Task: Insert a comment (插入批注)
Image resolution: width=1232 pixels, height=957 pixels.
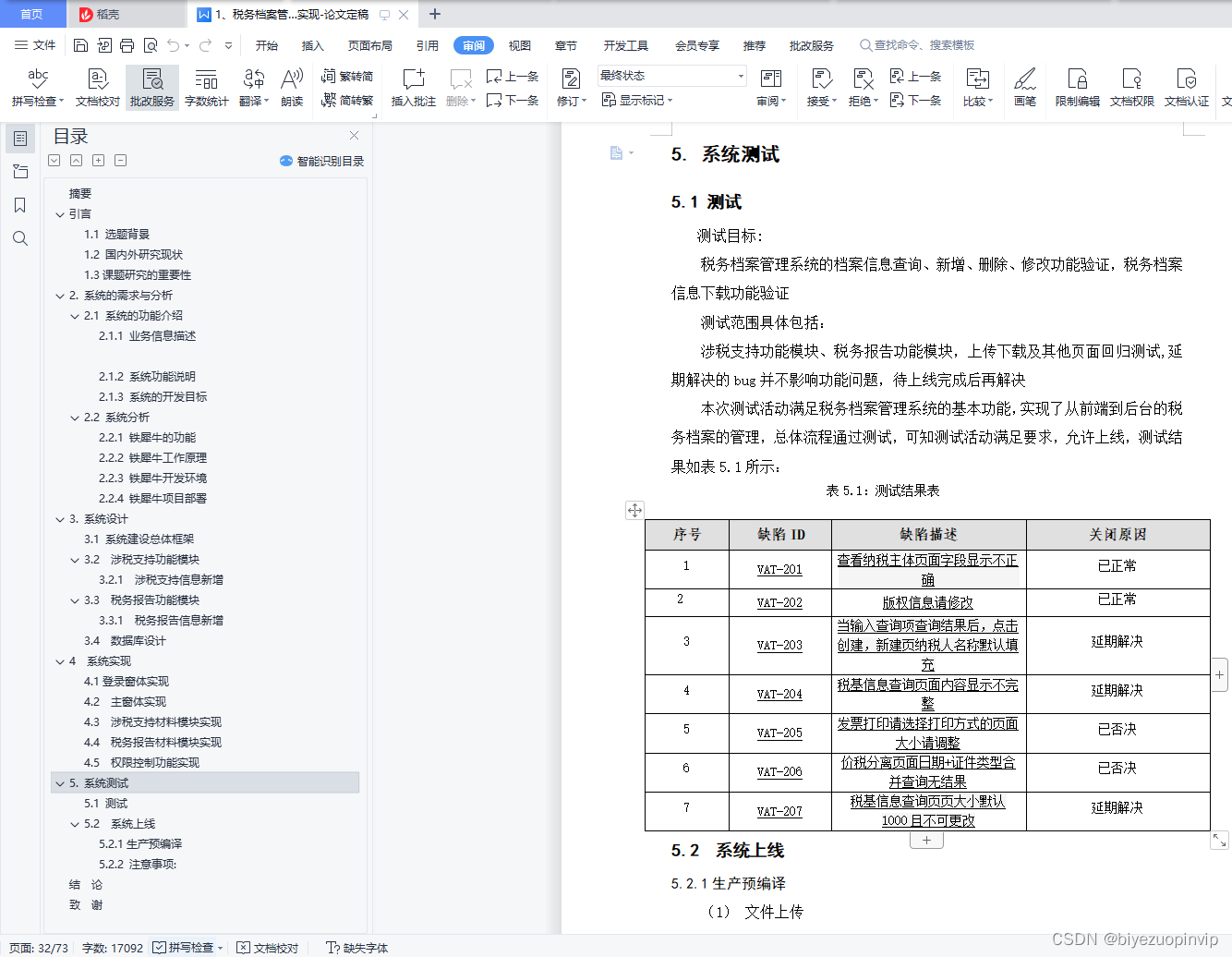Action: [413, 88]
